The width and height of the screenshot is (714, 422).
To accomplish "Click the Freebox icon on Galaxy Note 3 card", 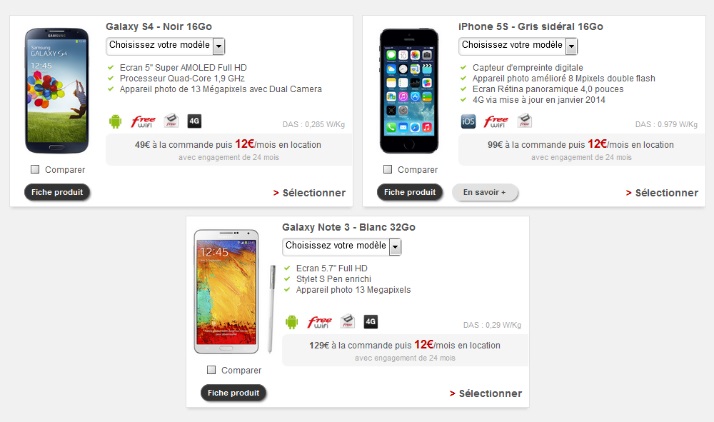I will (x=348, y=321).
